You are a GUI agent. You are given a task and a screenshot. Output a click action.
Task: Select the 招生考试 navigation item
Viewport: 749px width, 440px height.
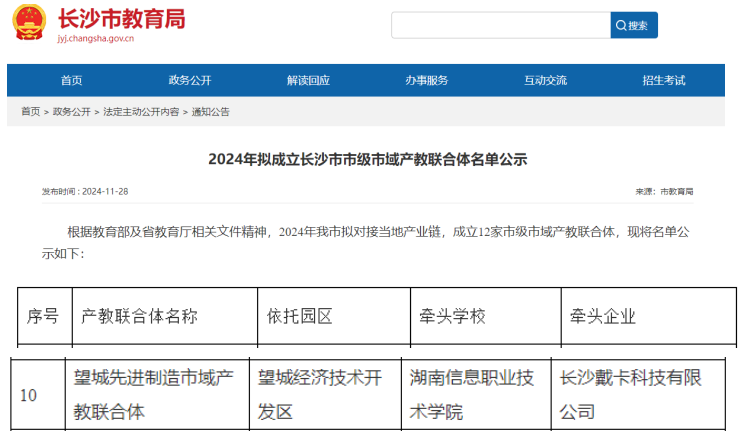click(663, 80)
